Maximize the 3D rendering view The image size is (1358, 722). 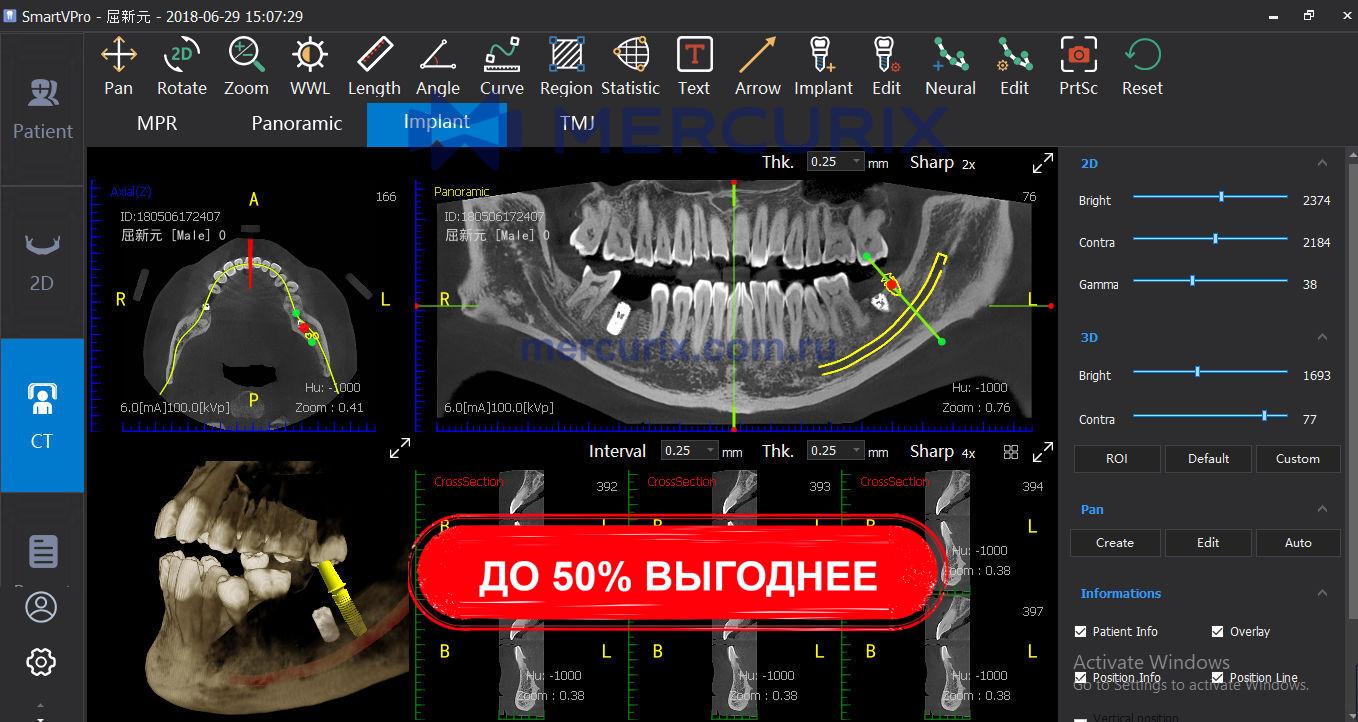coord(399,449)
